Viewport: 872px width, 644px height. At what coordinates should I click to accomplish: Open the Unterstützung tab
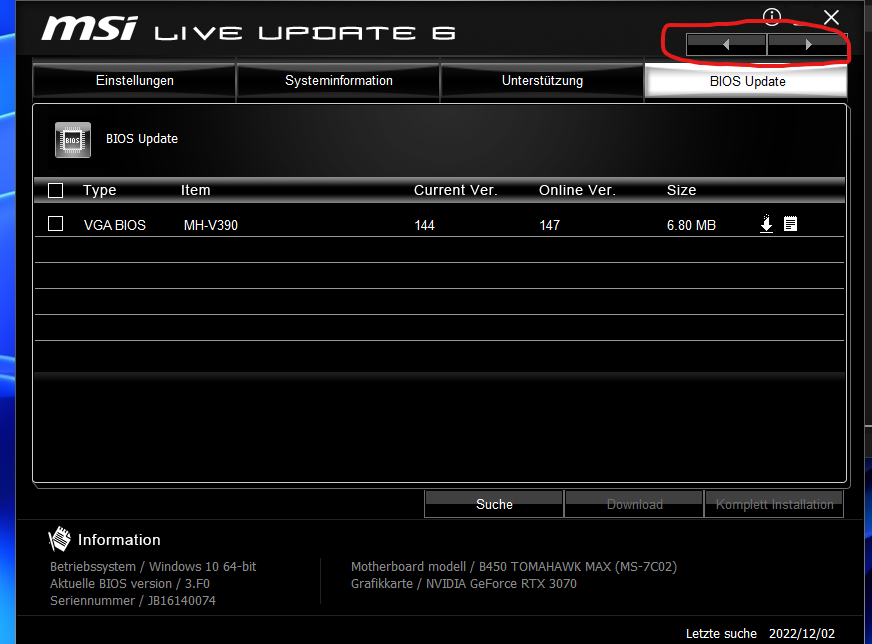[542, 81]
